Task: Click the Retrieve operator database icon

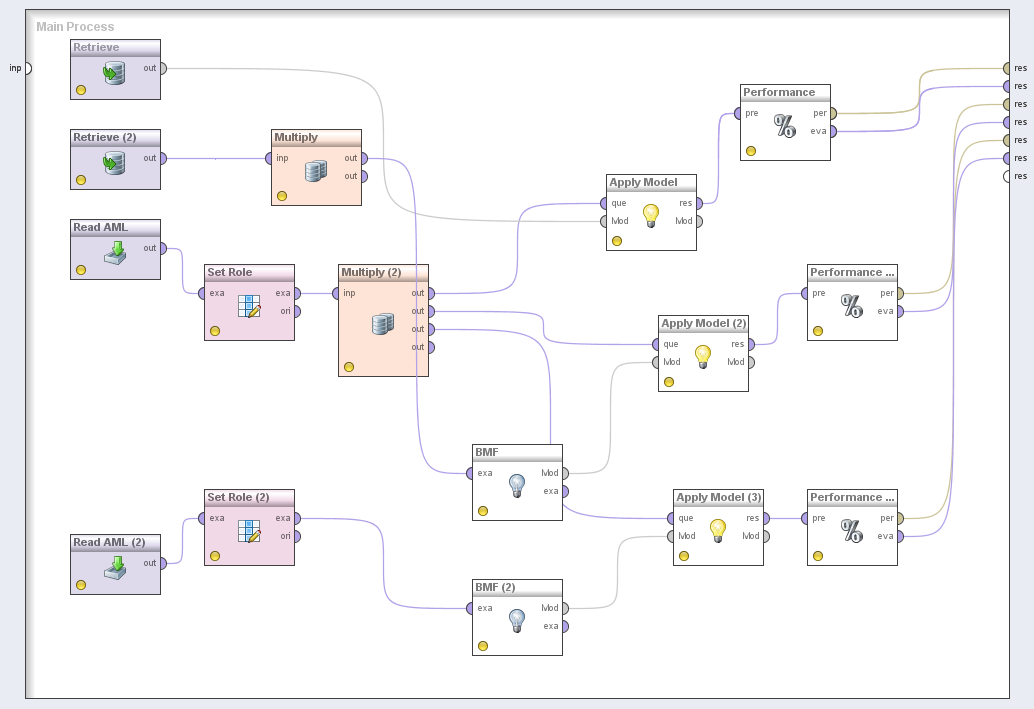Action: 115,73
